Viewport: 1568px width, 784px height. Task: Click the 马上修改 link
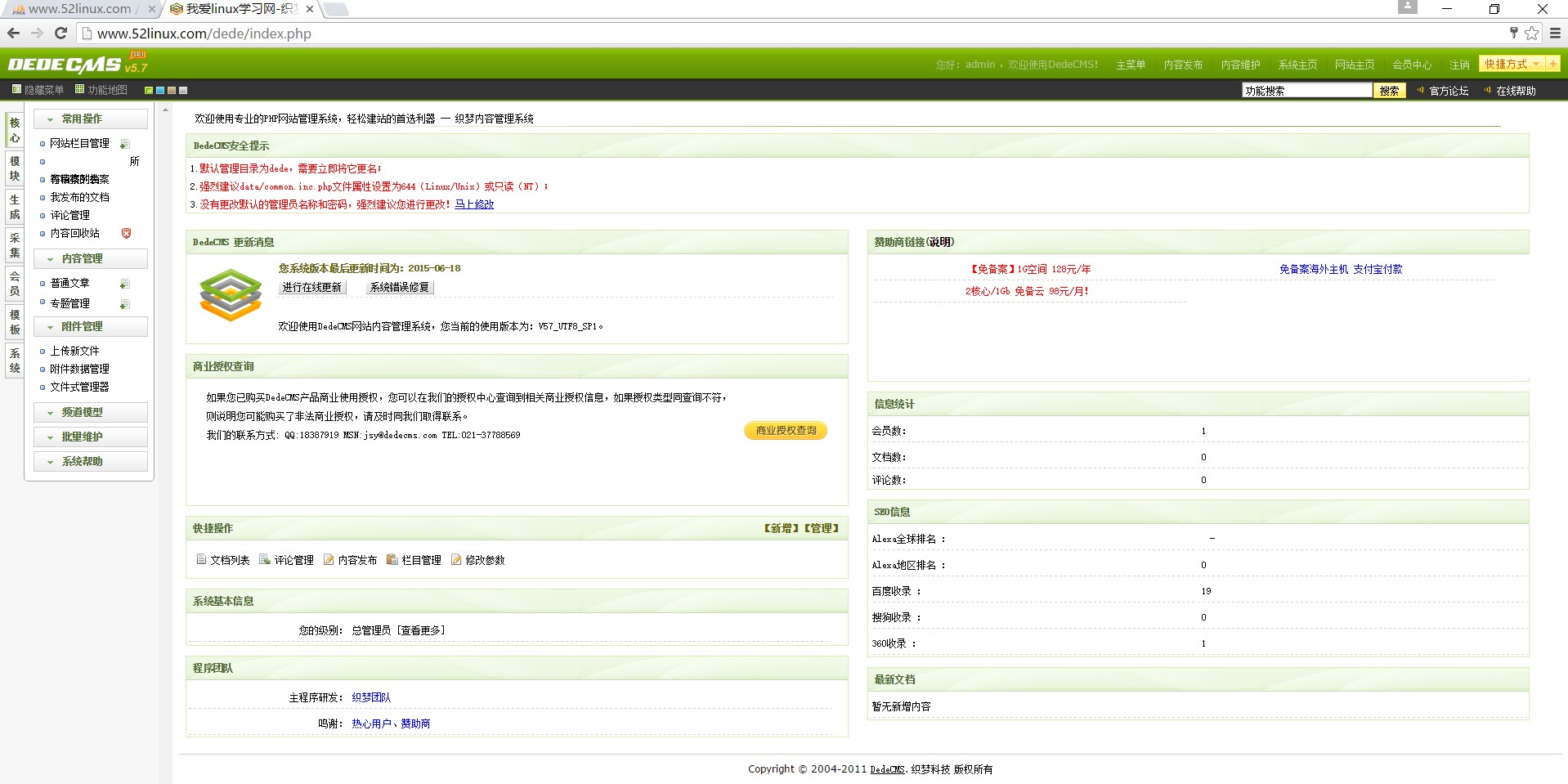click(x=474, y=204)
